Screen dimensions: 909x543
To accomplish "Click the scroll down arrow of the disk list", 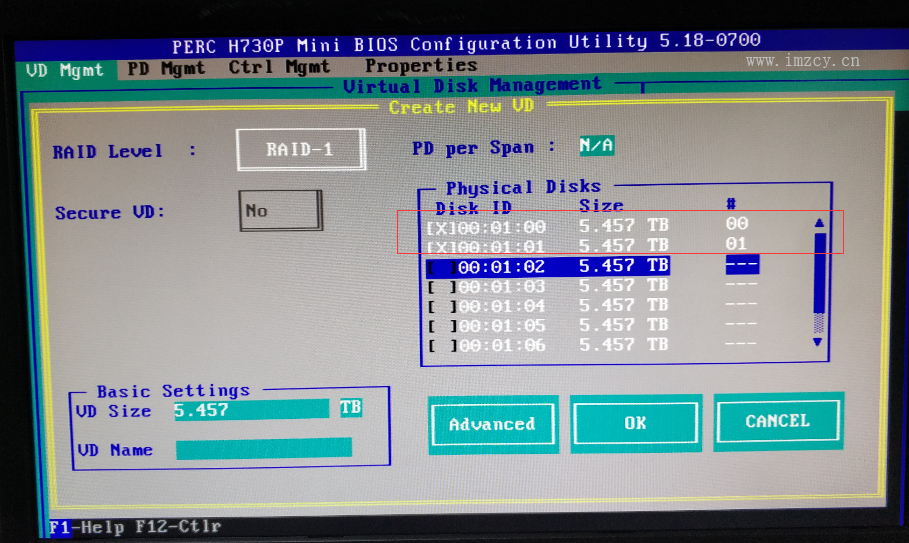I will pos(818,342).
